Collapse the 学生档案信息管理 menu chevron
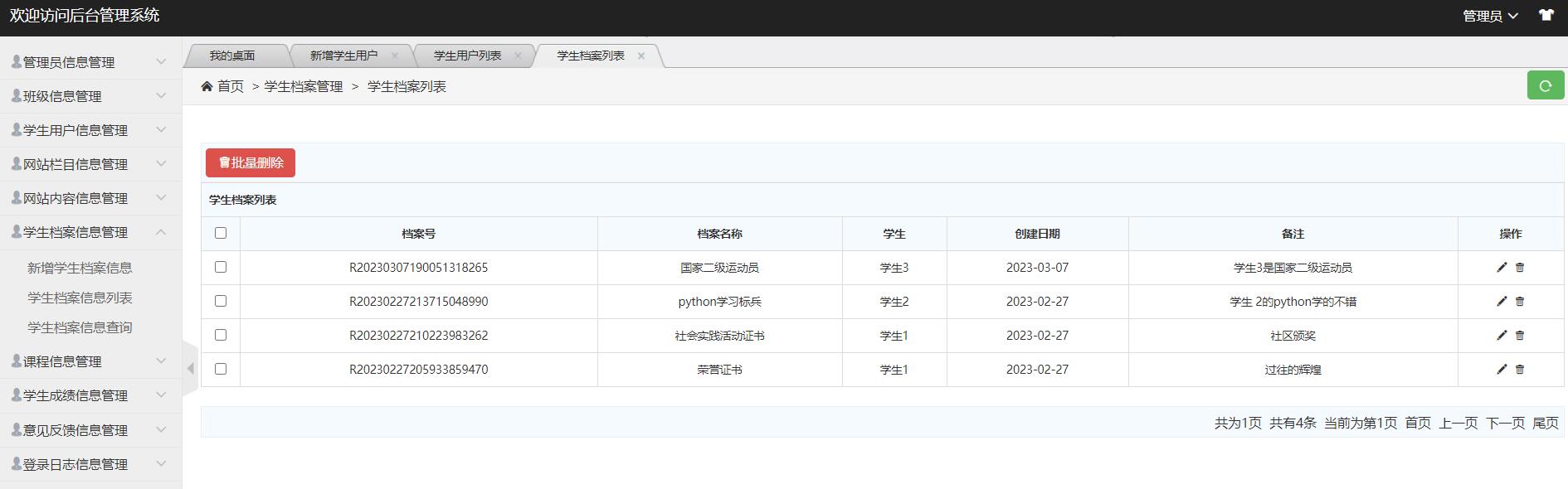The width and height of the screenshot is (1568, 489). click(161, 231)
